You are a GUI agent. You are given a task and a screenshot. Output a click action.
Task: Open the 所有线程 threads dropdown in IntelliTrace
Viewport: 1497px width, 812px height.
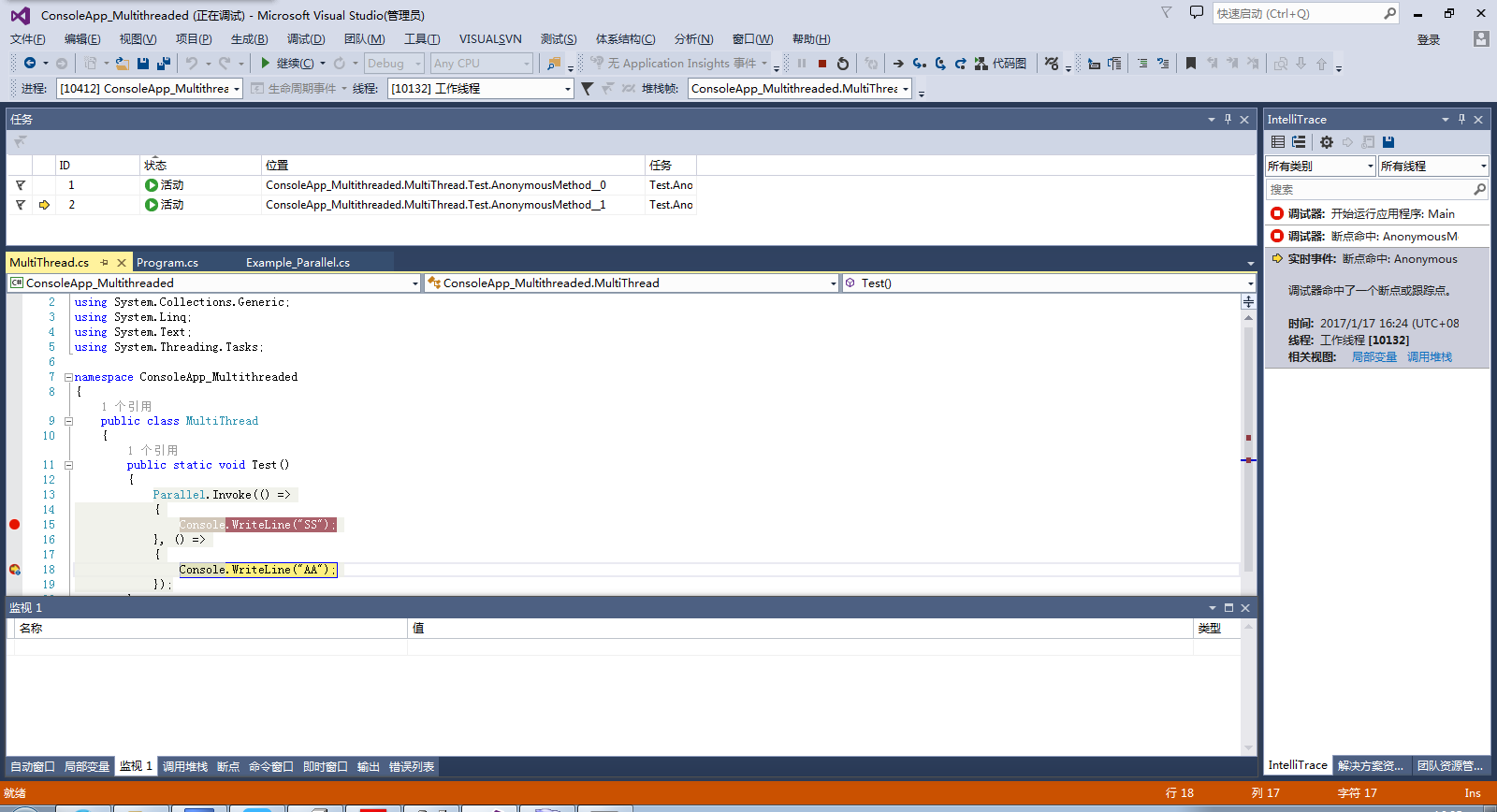pyautogui.click(x=1433, y=166)
